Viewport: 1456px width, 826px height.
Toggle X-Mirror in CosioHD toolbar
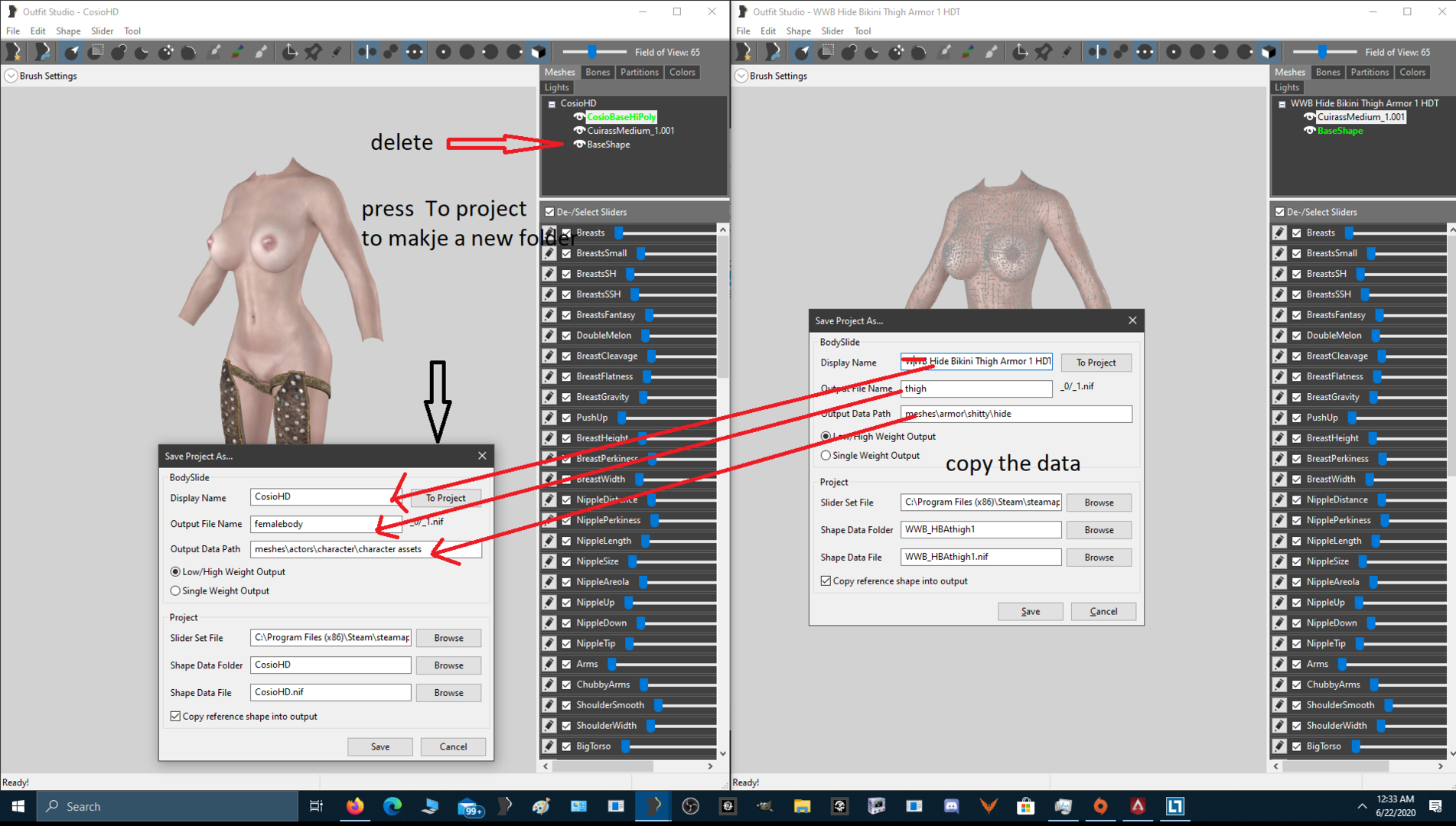367,52
